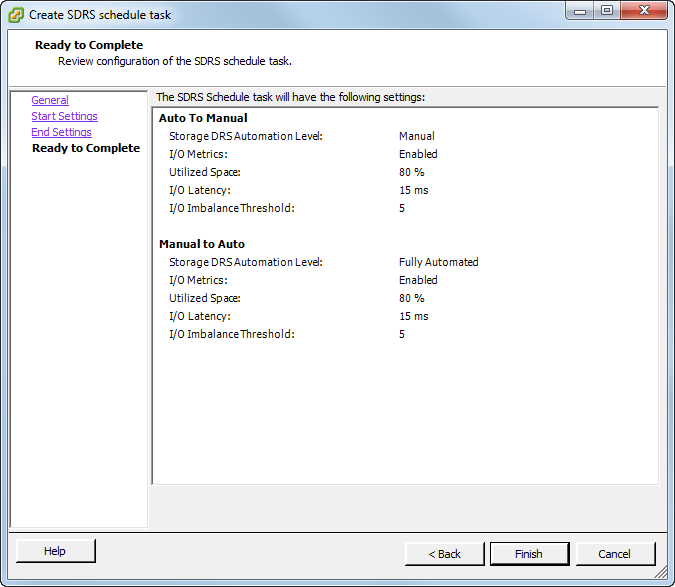This screenshot has width=675, height=587.
Task: Maximize the Create SDRS schedule task window
Action: [x=606, y=11]
